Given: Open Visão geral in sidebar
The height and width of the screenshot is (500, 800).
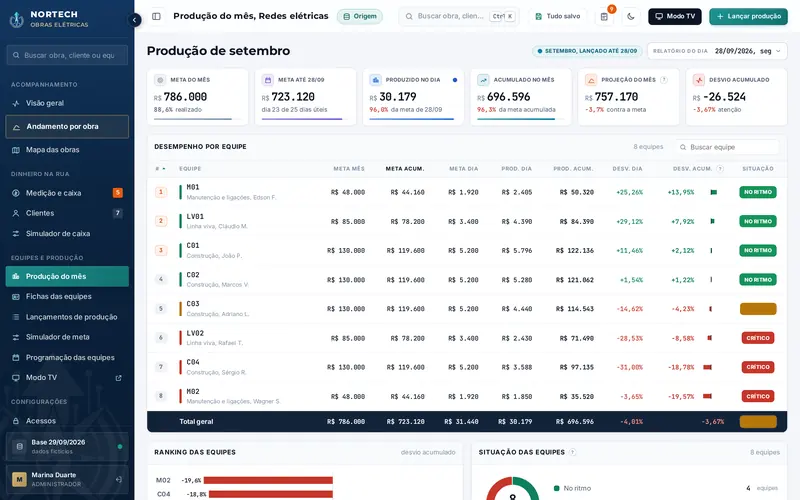Looking at the screenshot, I should click(x=67, y=103).
